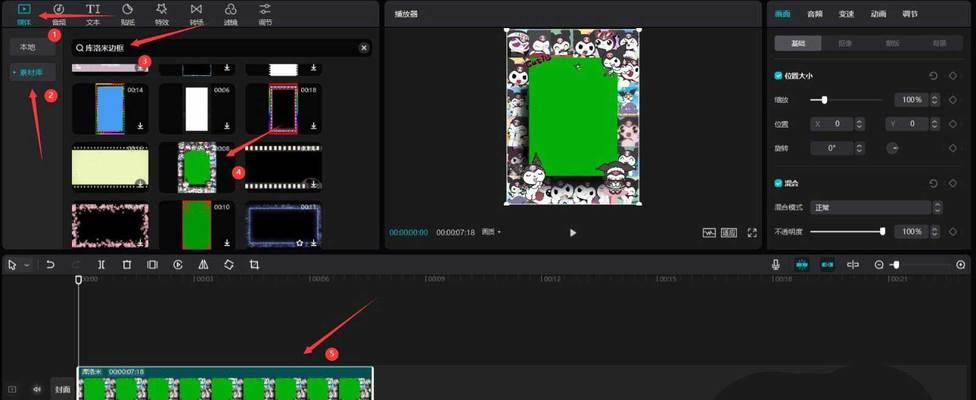Screen dimensions: 976x400
Task: Switch to the Speed (变速) inspector tab
Action: tap(846, 14)
